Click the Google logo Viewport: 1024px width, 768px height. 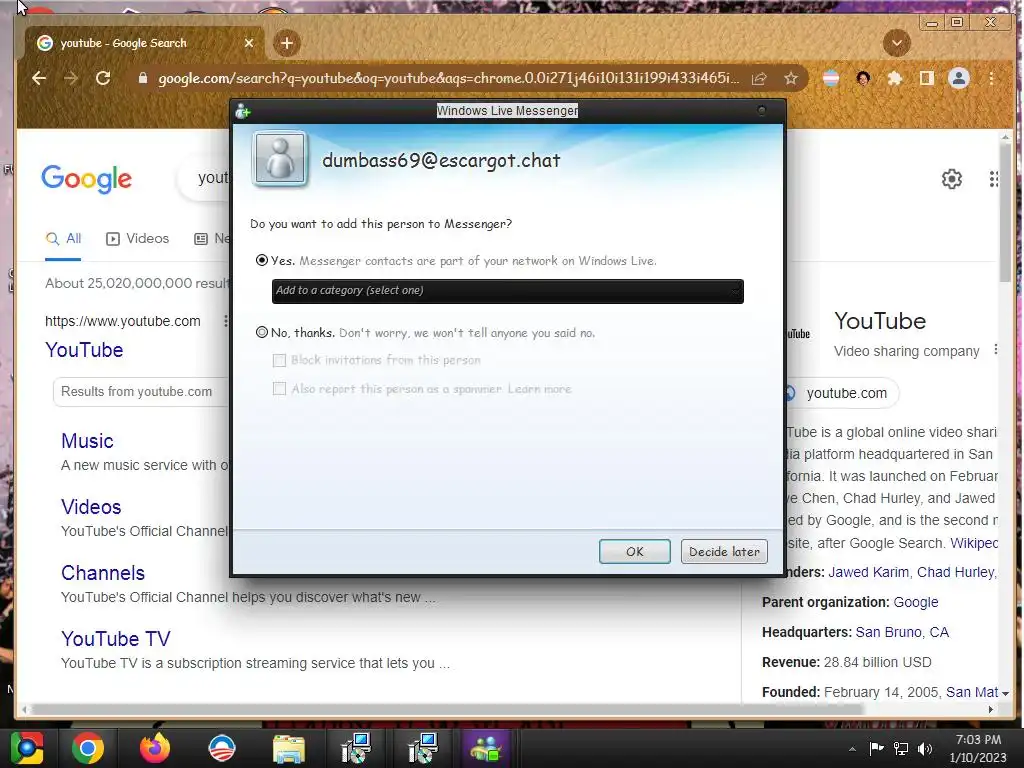(x=87, y=178)
